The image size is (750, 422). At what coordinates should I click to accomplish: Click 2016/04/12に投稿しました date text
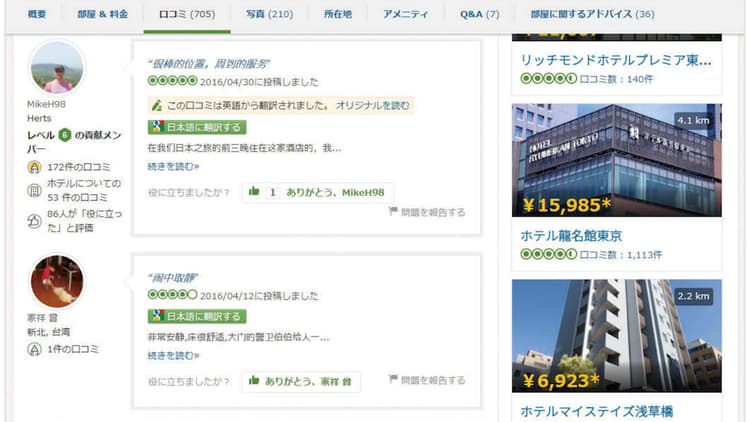tap(259, 296)
